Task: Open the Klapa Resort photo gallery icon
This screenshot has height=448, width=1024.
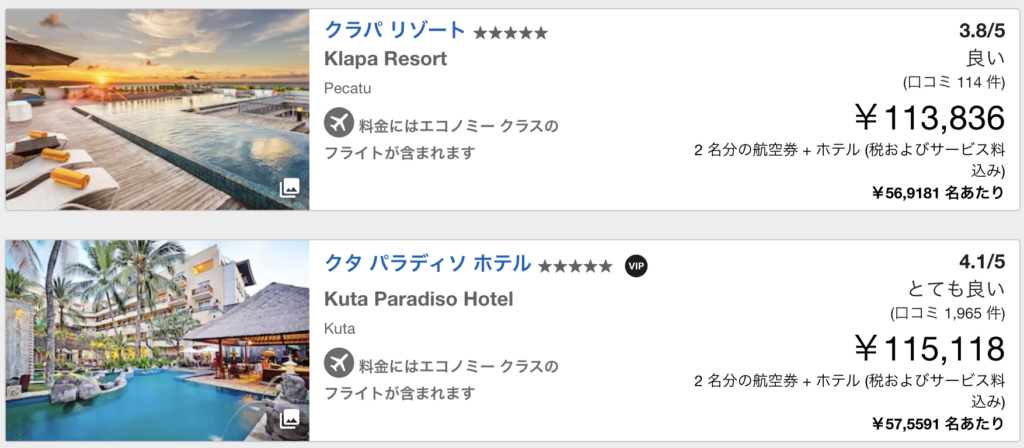Action: [x=289, y=188]
